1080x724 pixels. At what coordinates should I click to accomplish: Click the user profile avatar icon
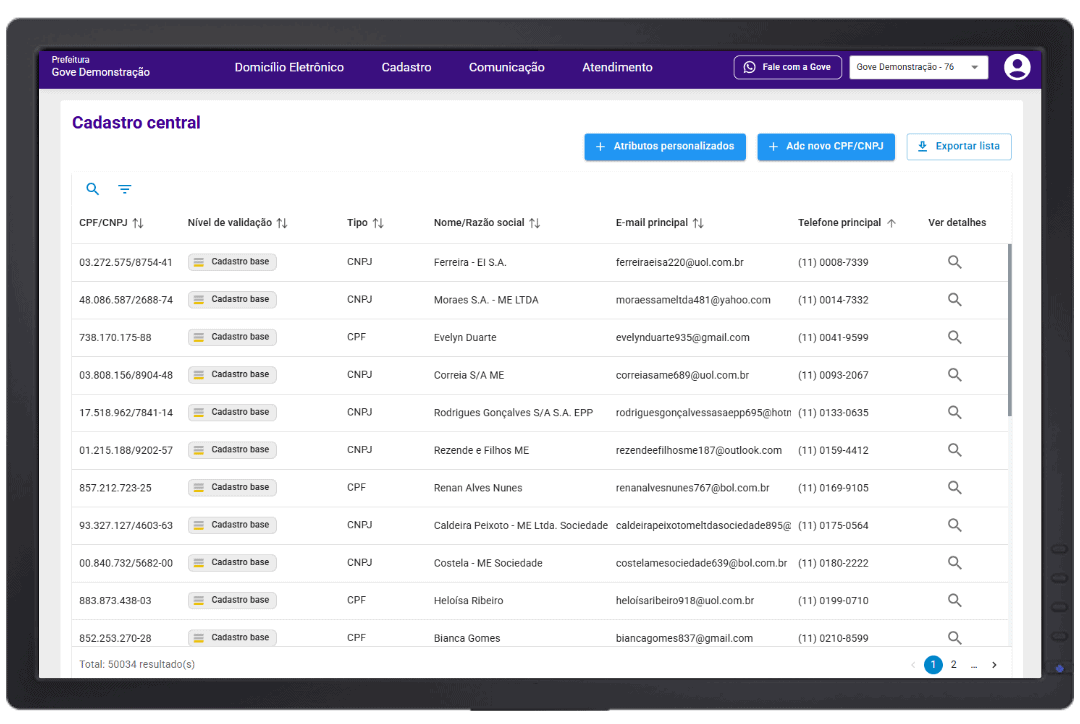(x=1017, y=68)
